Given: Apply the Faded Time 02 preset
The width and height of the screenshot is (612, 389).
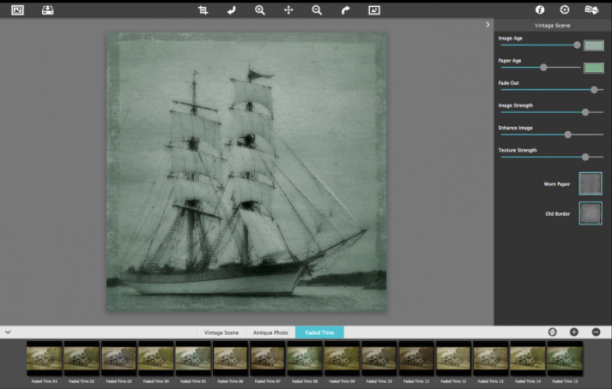Looking at the screenshot, I should [82, 359].
